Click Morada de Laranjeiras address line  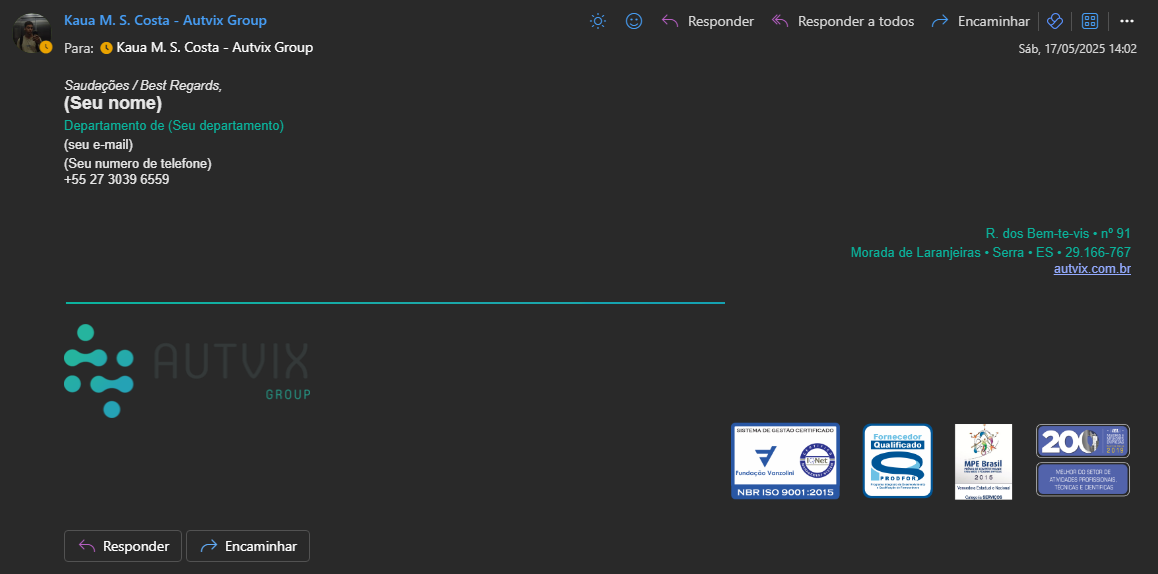coord(991,253)
